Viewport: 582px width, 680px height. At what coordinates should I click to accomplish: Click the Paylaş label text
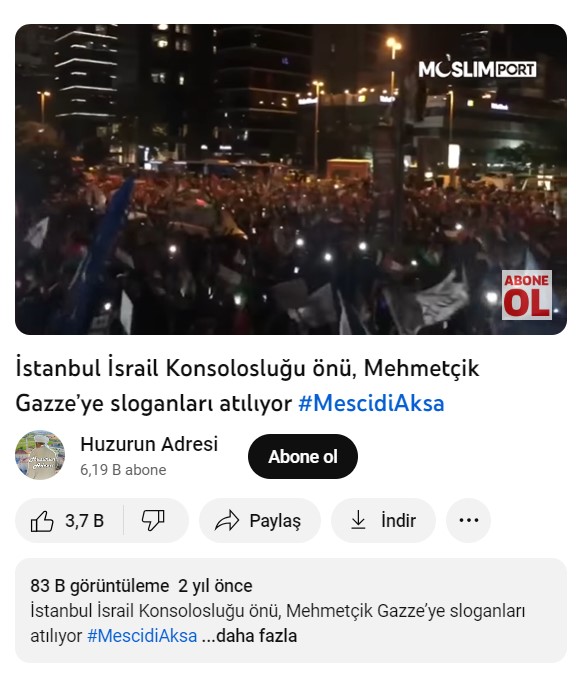pyautogui.click(x=275, y=521)
